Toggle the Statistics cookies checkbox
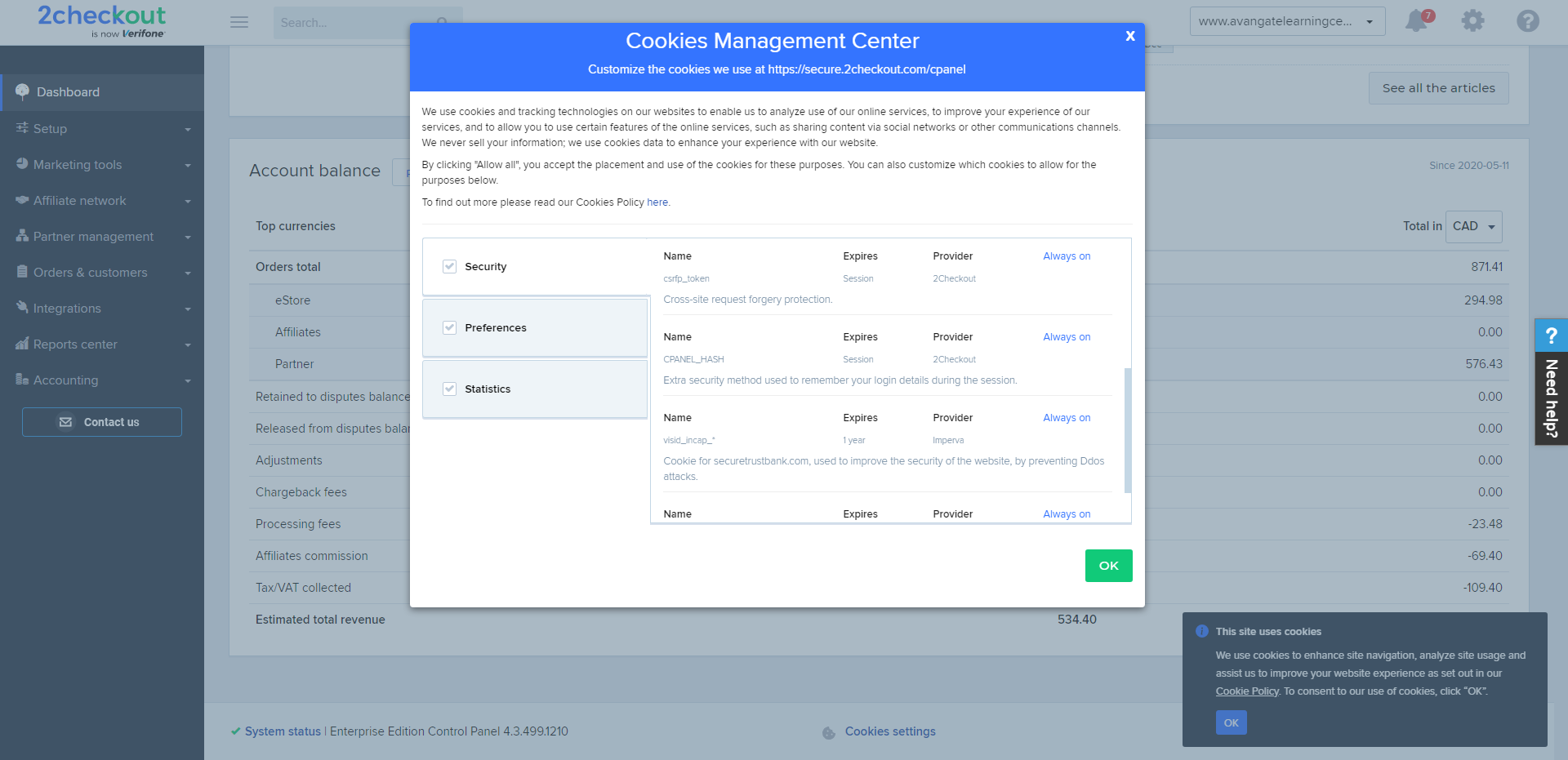 click(x=449, y=389)
